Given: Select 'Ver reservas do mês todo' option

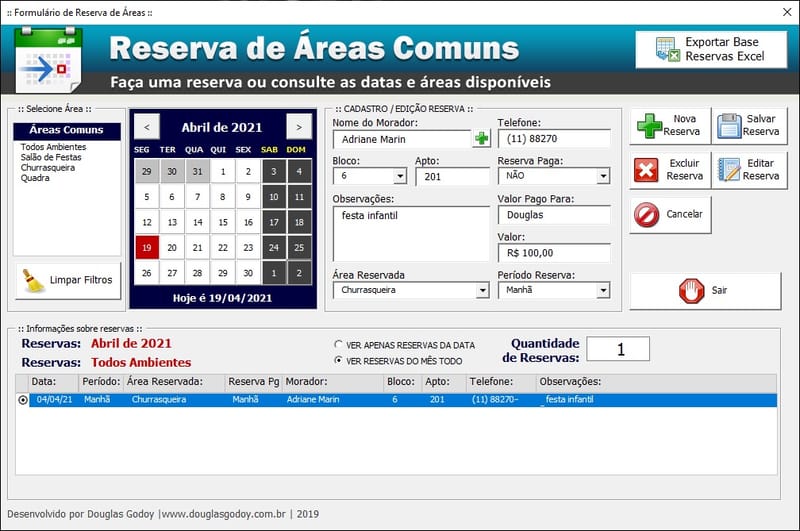Looking at the screenshot, I should pos(339,360).
